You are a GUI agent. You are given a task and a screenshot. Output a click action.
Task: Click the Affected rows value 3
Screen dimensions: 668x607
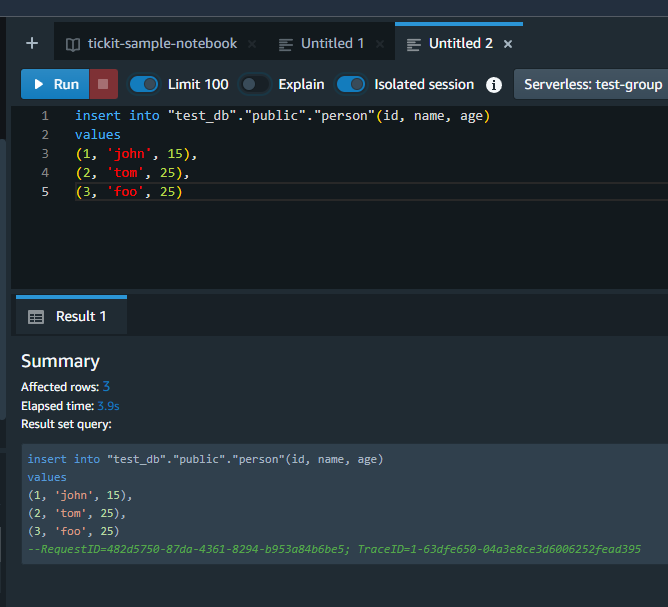click(x=106, y=386)
